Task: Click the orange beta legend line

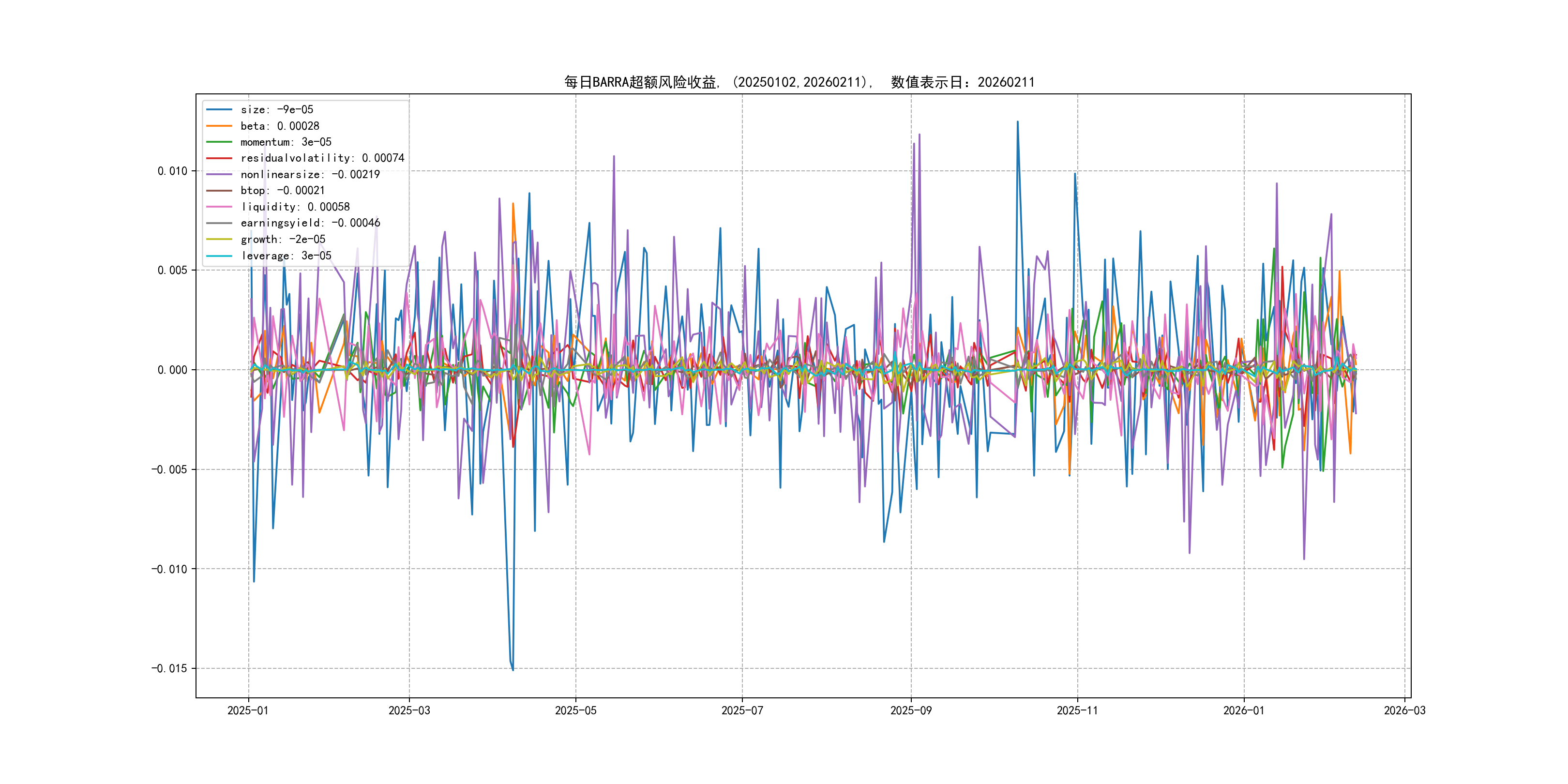Action: click(x=219, y=126)
